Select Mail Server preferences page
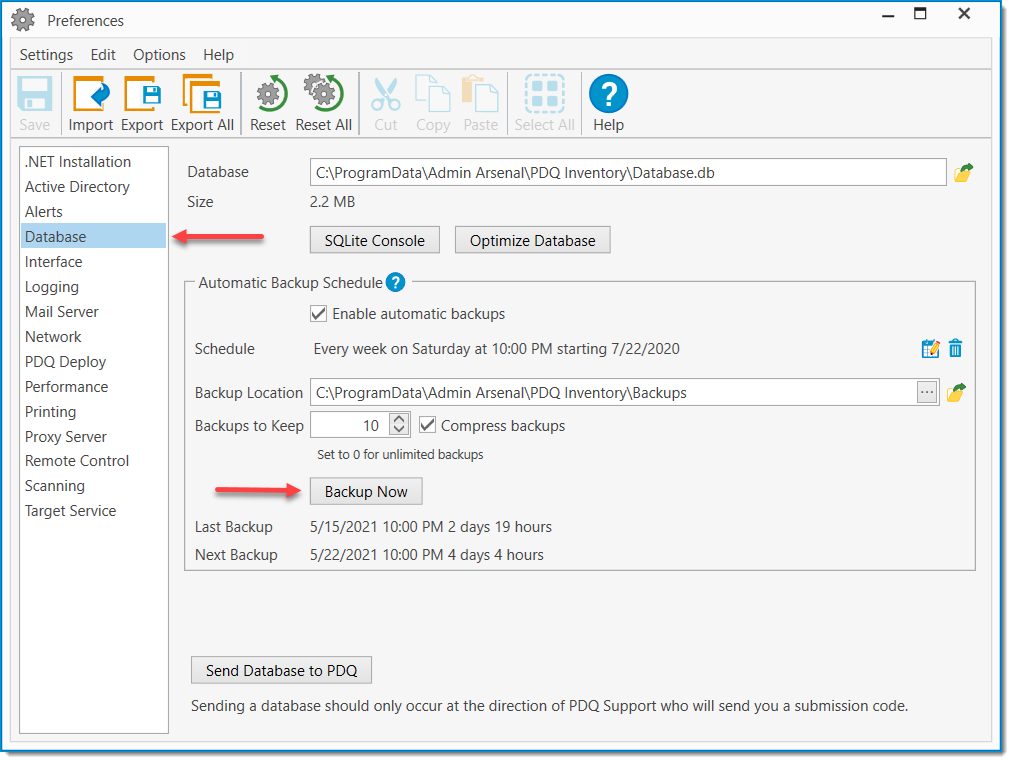 click(94, 312)
